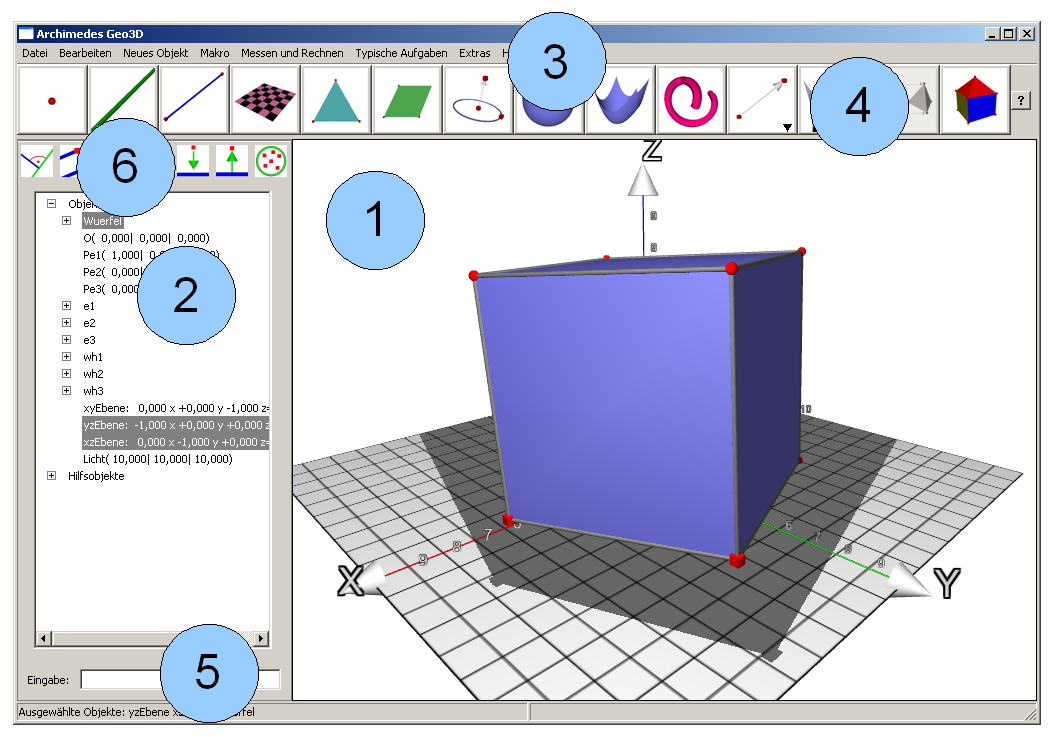
Task: Select the checkered plane tool
Action: point(265,100)
